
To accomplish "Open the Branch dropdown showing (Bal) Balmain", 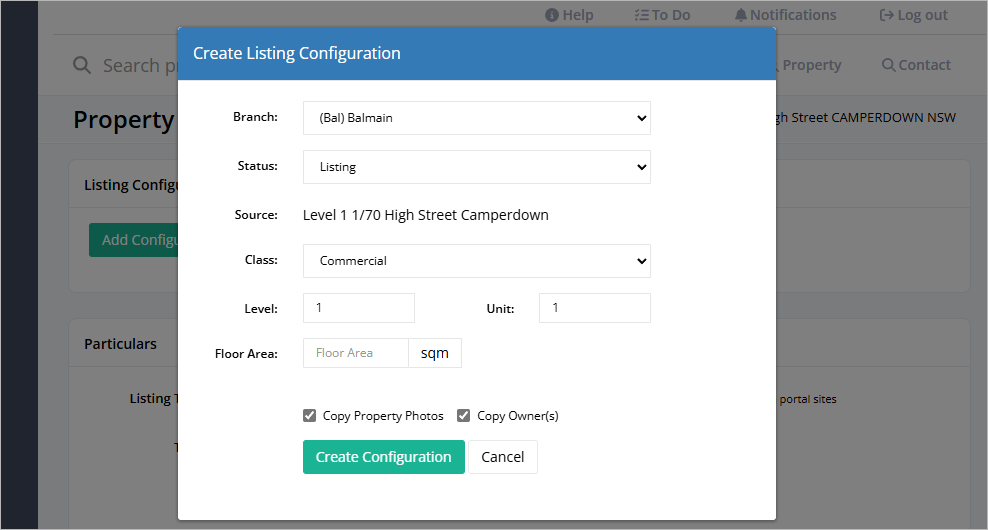I will pyautogui.click(x=476, y=118).
